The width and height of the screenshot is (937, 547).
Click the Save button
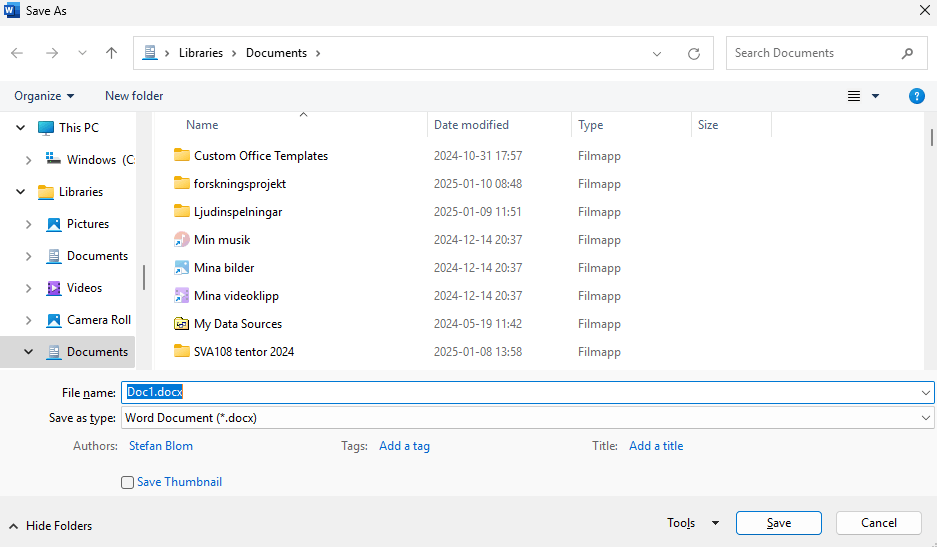click(x=779, y=523)
